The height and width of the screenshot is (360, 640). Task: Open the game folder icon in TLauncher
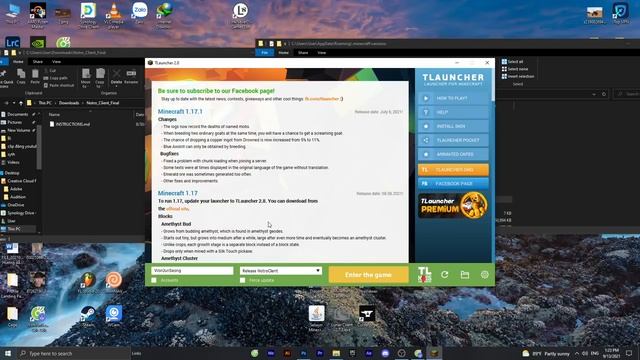(x=464, y=275)
